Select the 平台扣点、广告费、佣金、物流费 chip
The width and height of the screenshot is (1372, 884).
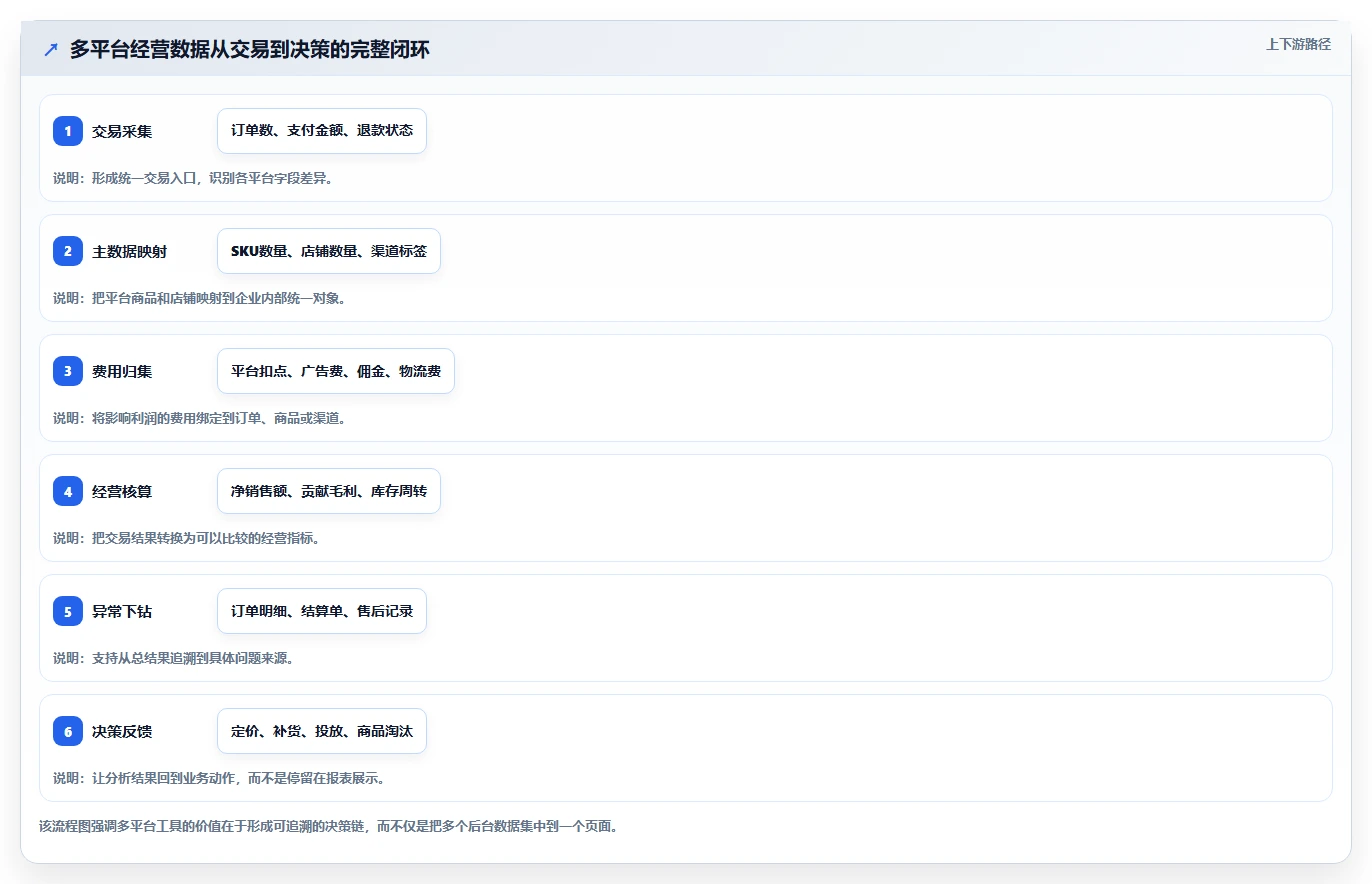pos(336,371)
